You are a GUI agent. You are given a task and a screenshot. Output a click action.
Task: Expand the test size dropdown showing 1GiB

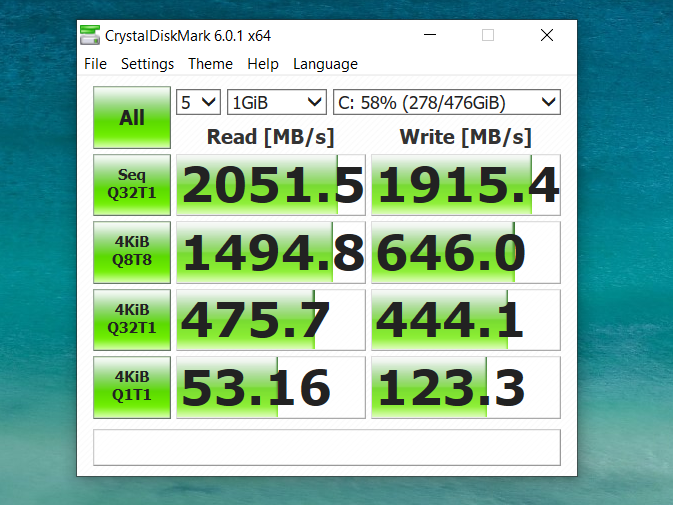(x=277, y=102)
